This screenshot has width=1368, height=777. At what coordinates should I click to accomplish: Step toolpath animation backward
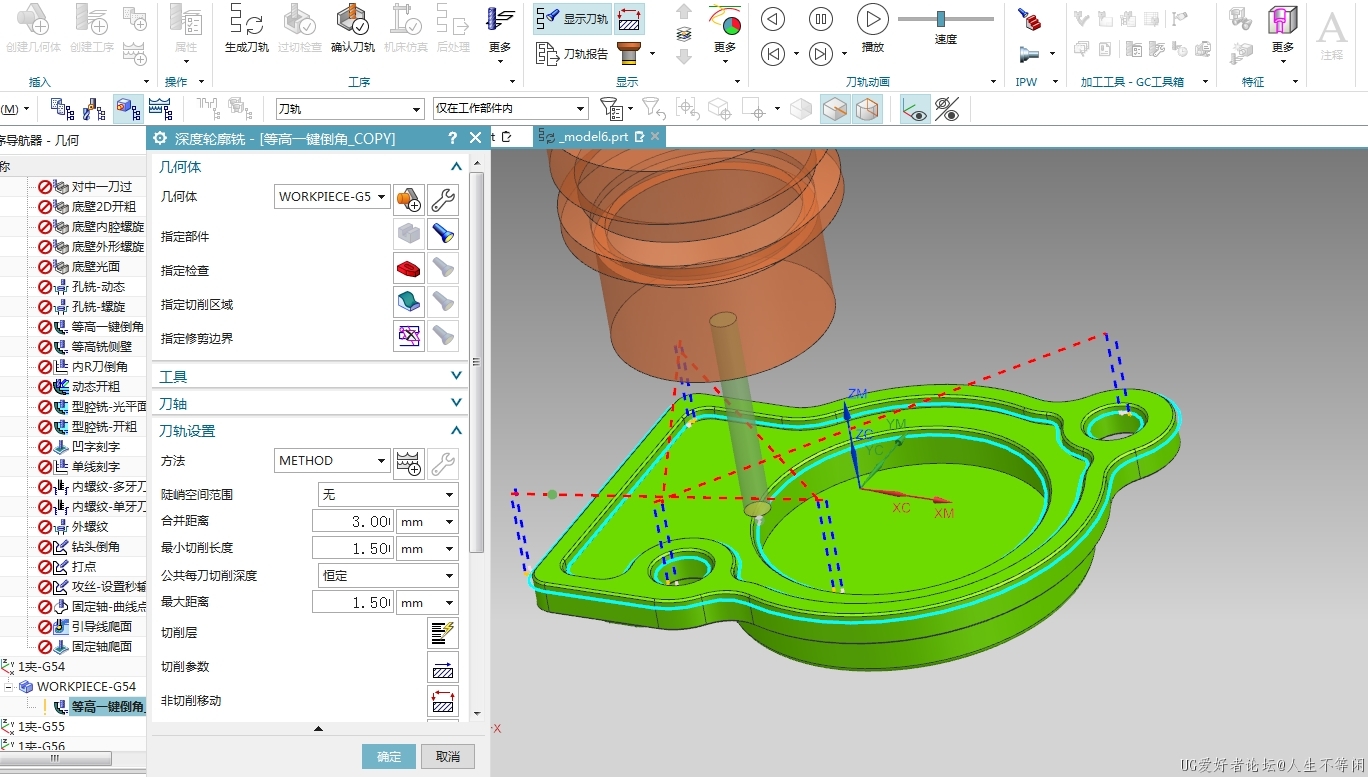pos(773,19)
